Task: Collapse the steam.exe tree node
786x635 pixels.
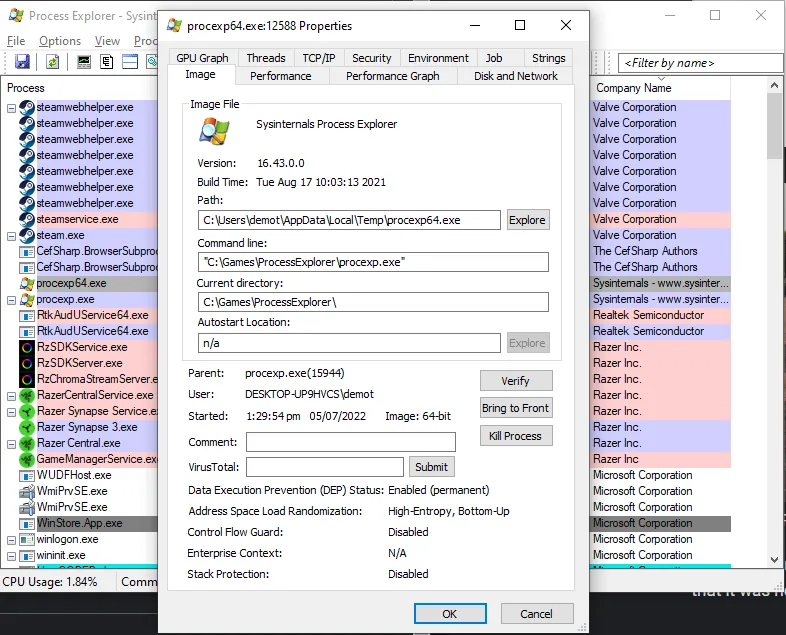Action: tap(12, 236)
